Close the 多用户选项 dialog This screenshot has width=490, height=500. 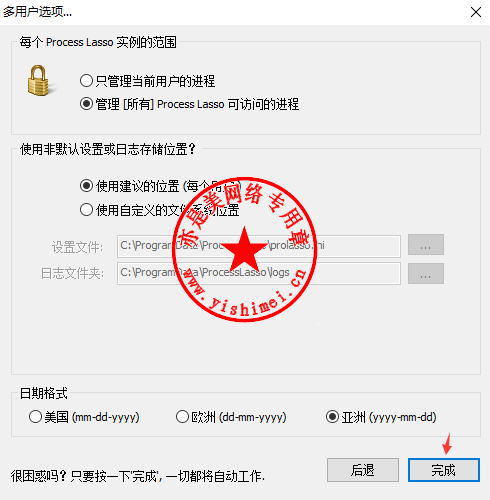(476, 12)
